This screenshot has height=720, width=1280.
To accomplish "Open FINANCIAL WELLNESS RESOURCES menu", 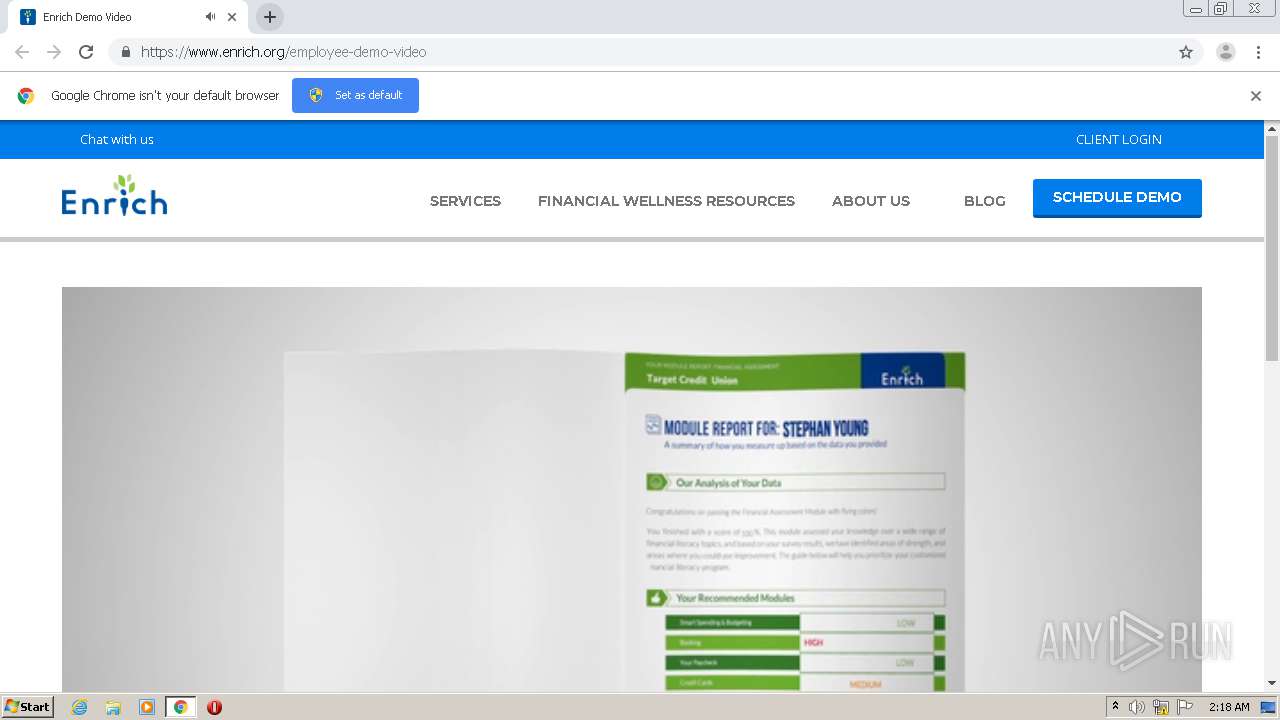I will (x=666, y=201).
